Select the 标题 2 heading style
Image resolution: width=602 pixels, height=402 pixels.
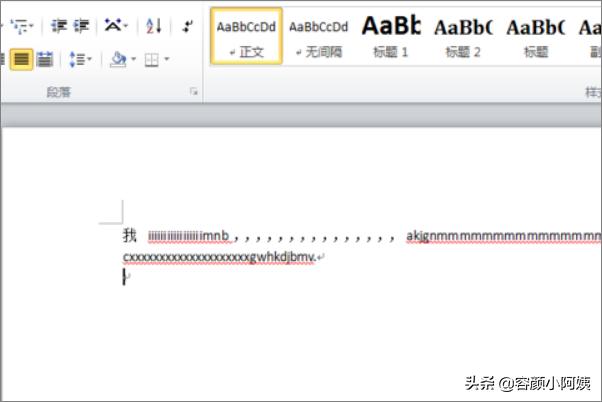[463, 36]
